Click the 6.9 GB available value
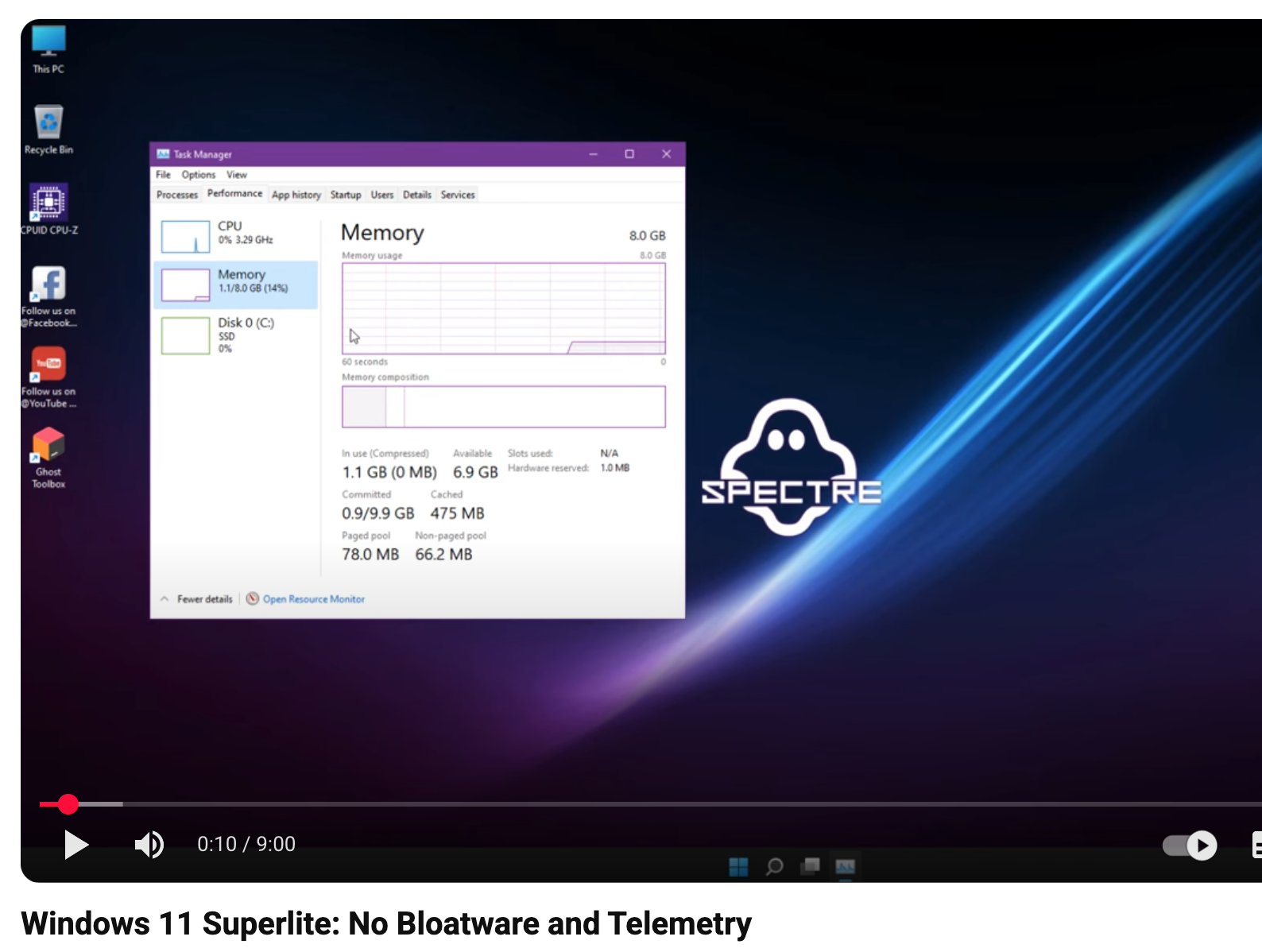The image size is (1262, 952). click(475, 472)
